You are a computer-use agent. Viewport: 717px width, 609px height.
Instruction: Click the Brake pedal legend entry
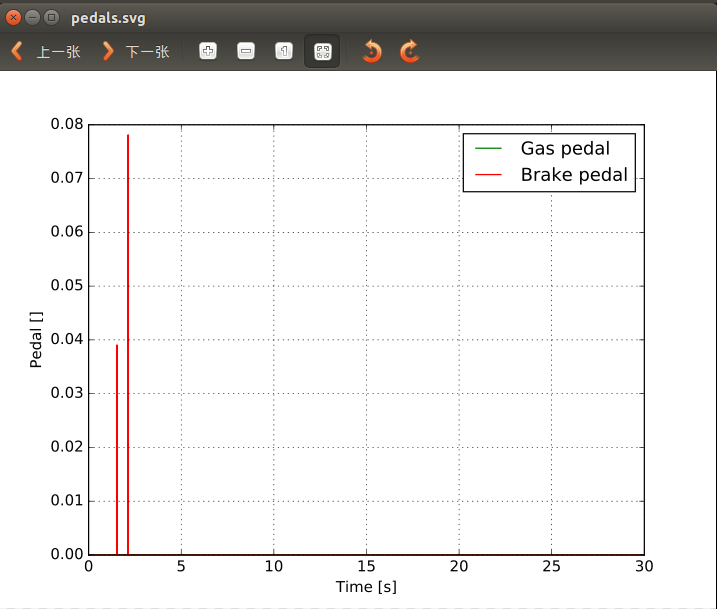coord(574,175)
